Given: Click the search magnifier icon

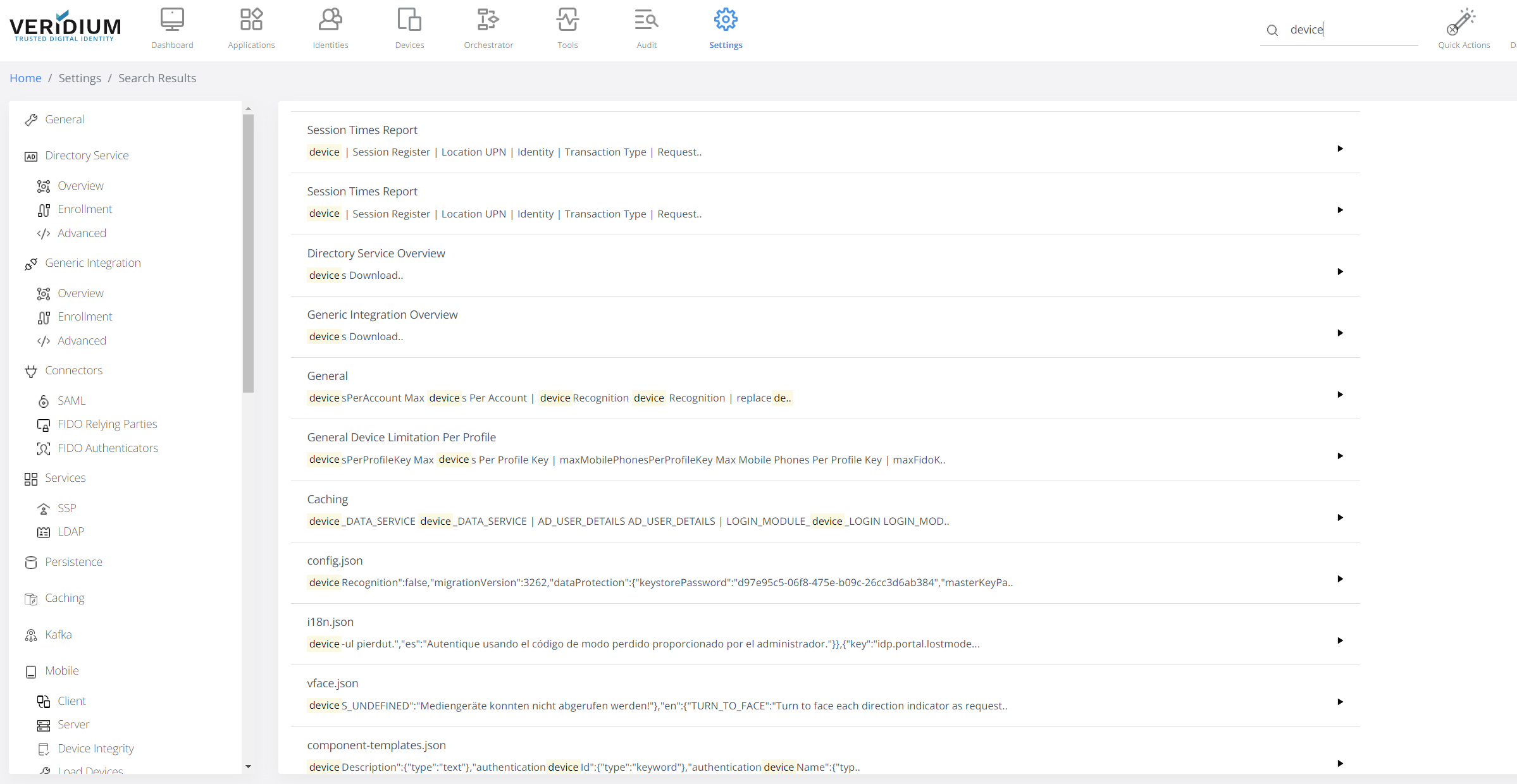Looking at the screenshot, I should (1272, 30).
